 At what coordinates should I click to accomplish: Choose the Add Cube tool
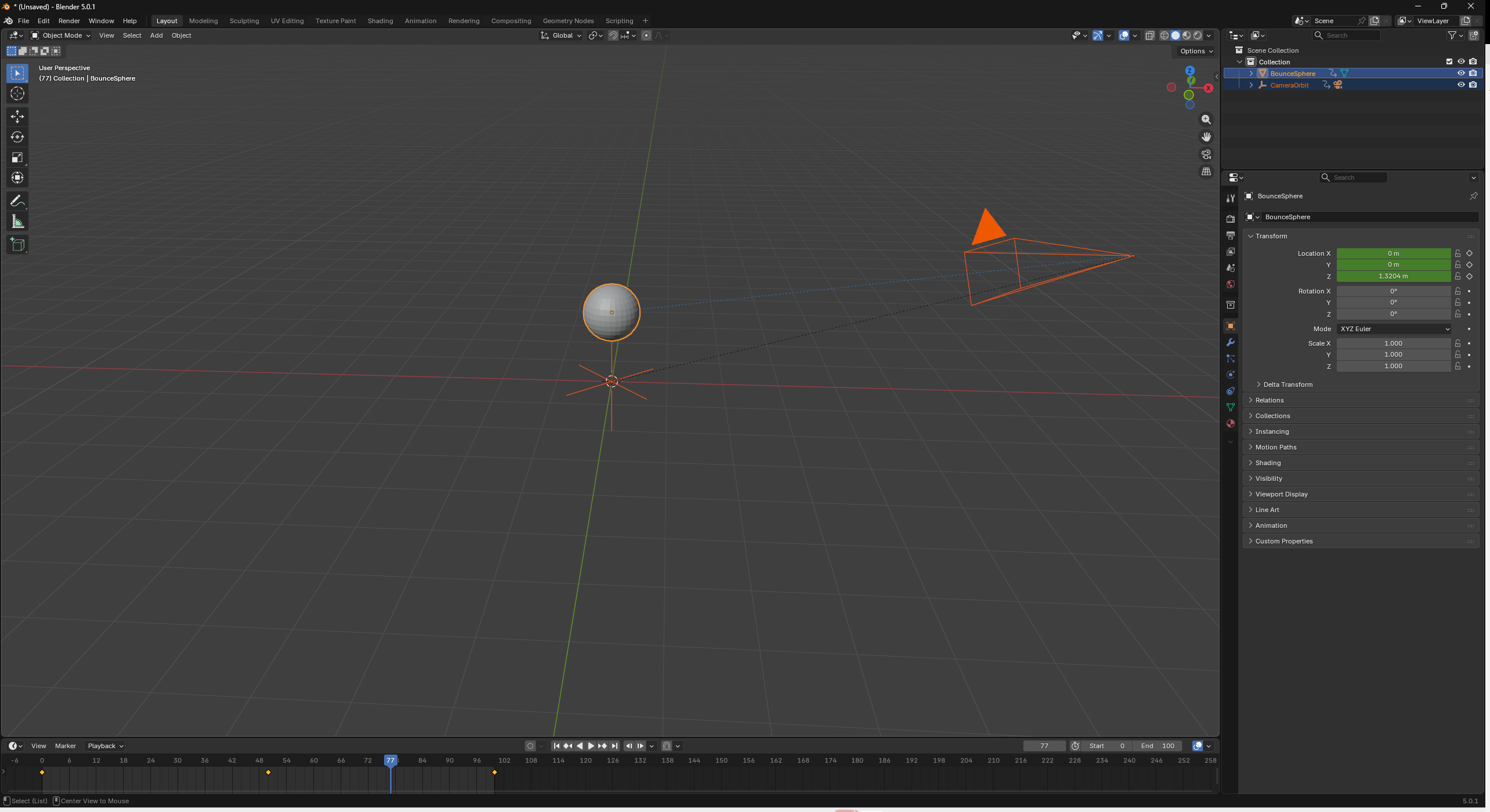pyautogui.click(x=17, y=245)
